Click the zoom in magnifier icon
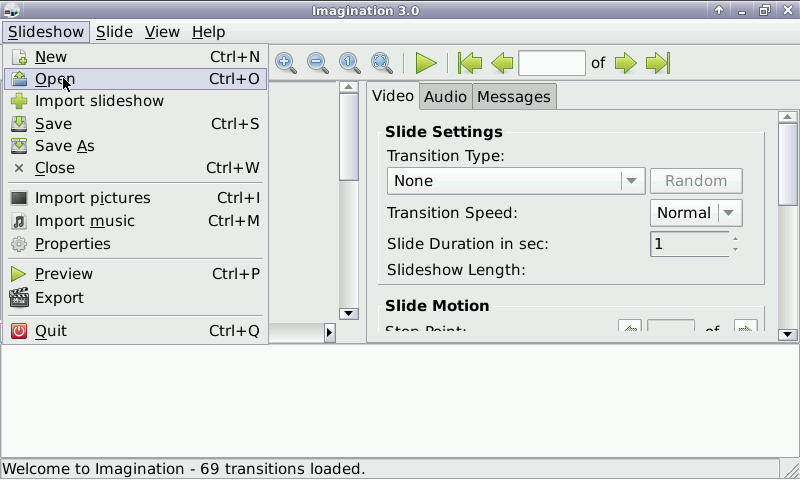Screen dimensions: 800x480 [x=286, y=63]
